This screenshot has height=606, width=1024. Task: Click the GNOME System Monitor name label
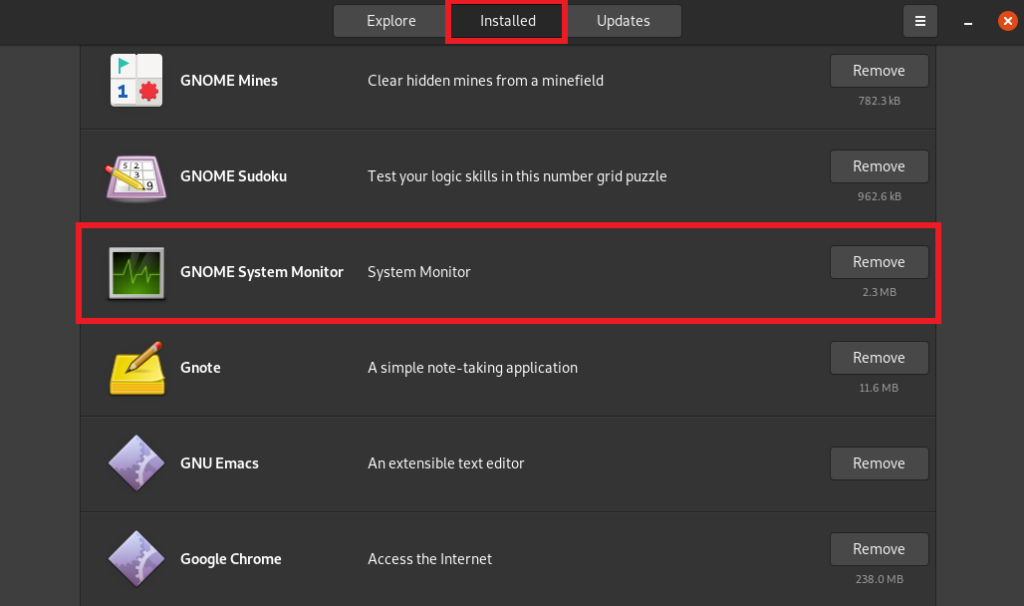pyautogui.click(x=261, y=272)
